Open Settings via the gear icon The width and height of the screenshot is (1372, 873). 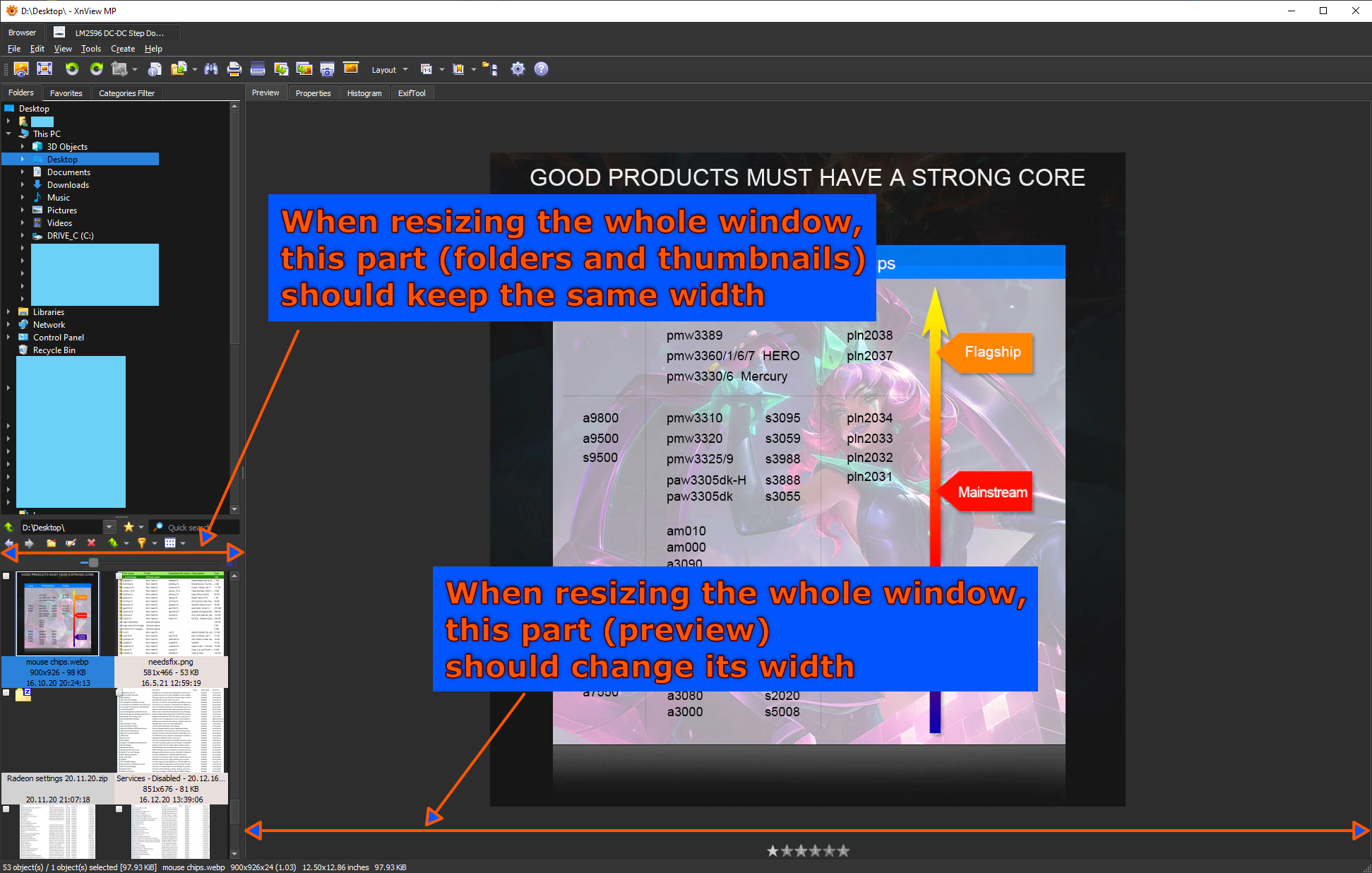pyautogui.click(x=518, y=69)
